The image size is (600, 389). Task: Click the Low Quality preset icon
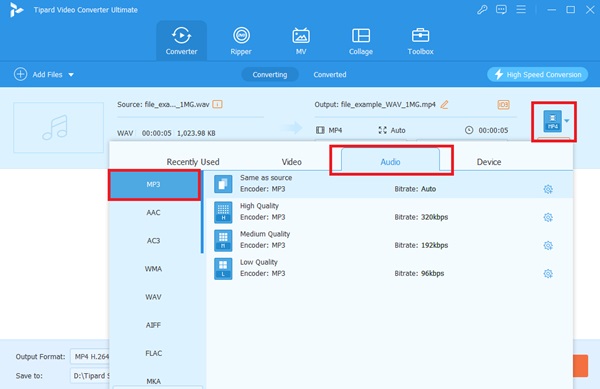(223, 269)
